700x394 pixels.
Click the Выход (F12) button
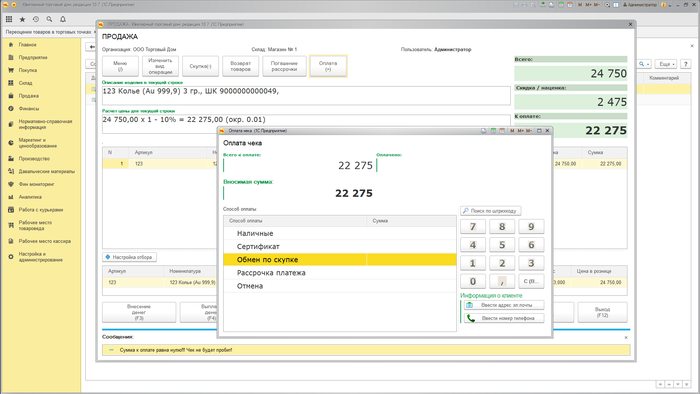click(602, 312)
